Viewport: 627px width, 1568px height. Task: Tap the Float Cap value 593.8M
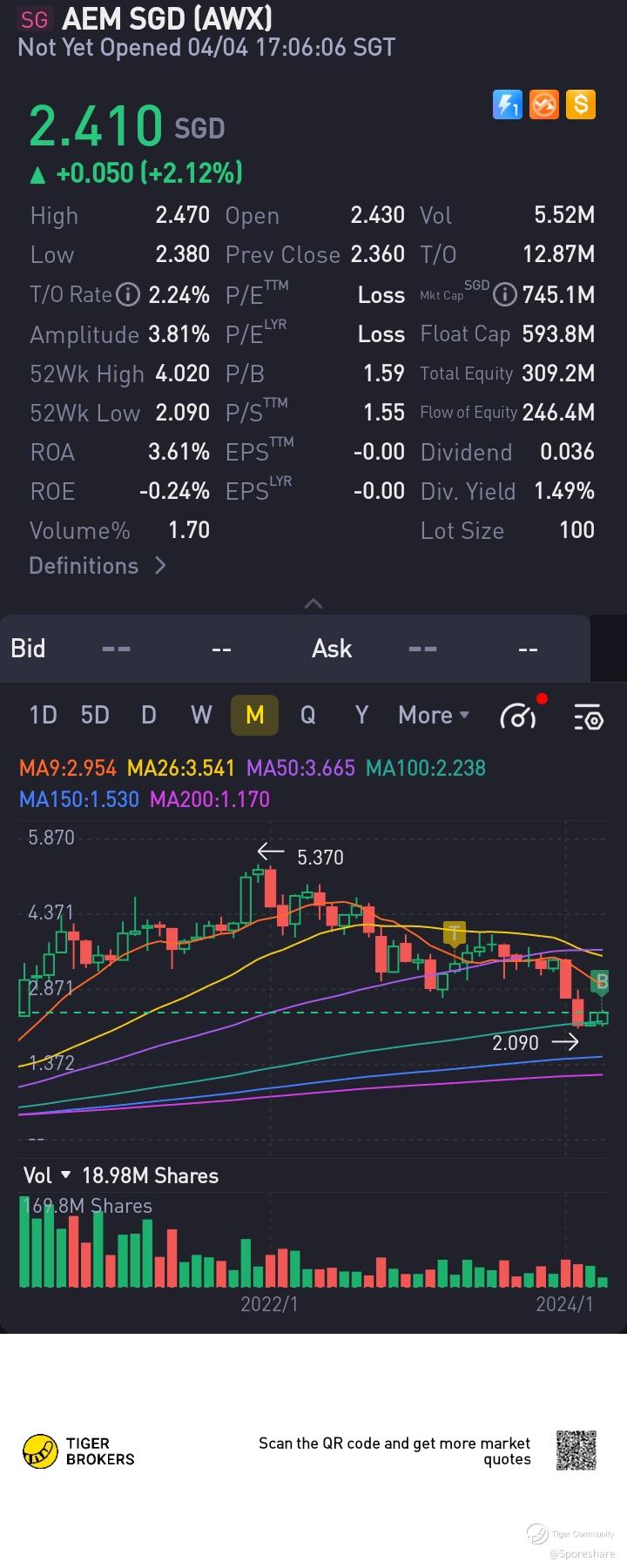(558, 334)
